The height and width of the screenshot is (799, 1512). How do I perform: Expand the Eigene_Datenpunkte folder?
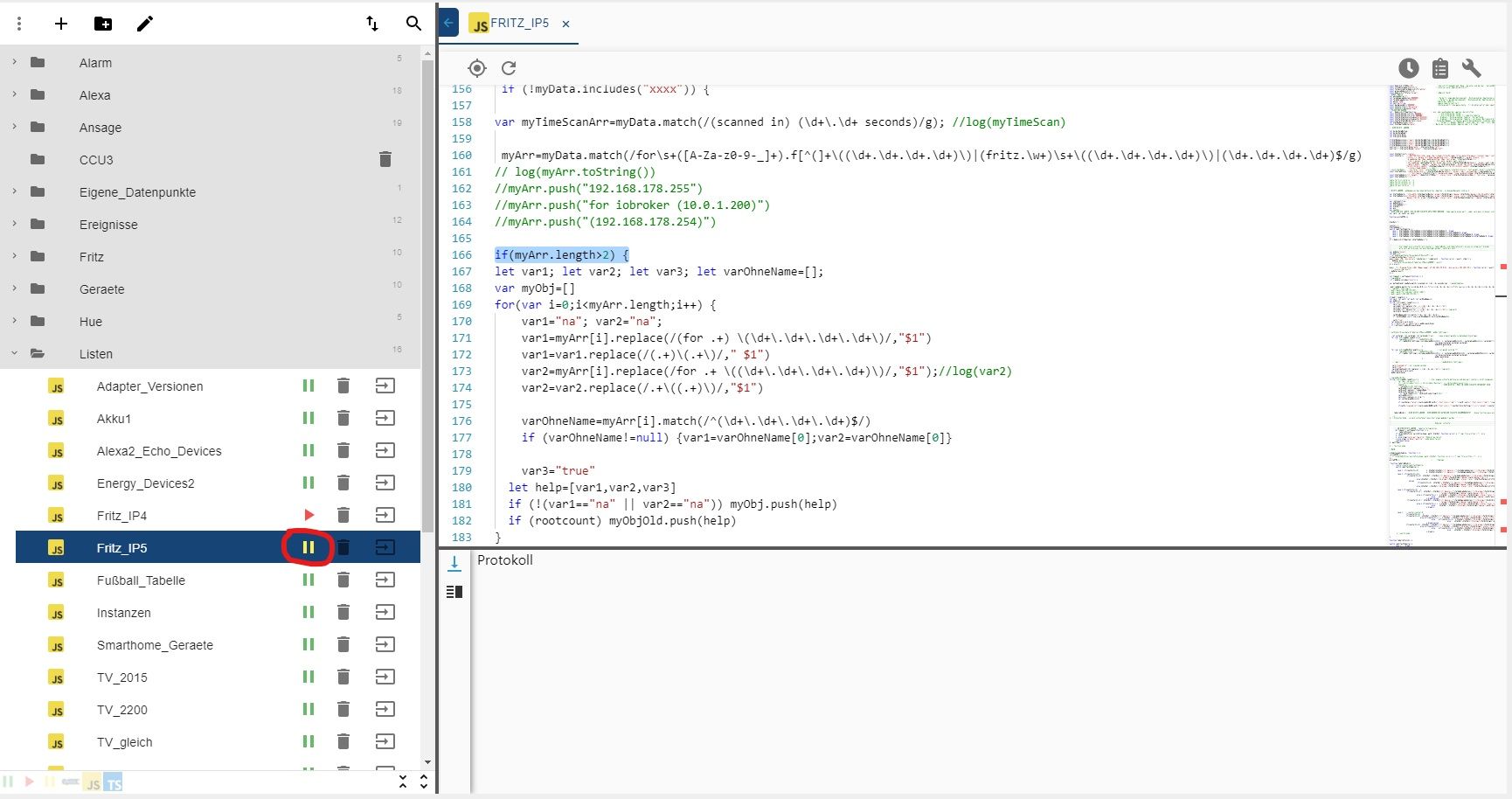coord(14,191)
